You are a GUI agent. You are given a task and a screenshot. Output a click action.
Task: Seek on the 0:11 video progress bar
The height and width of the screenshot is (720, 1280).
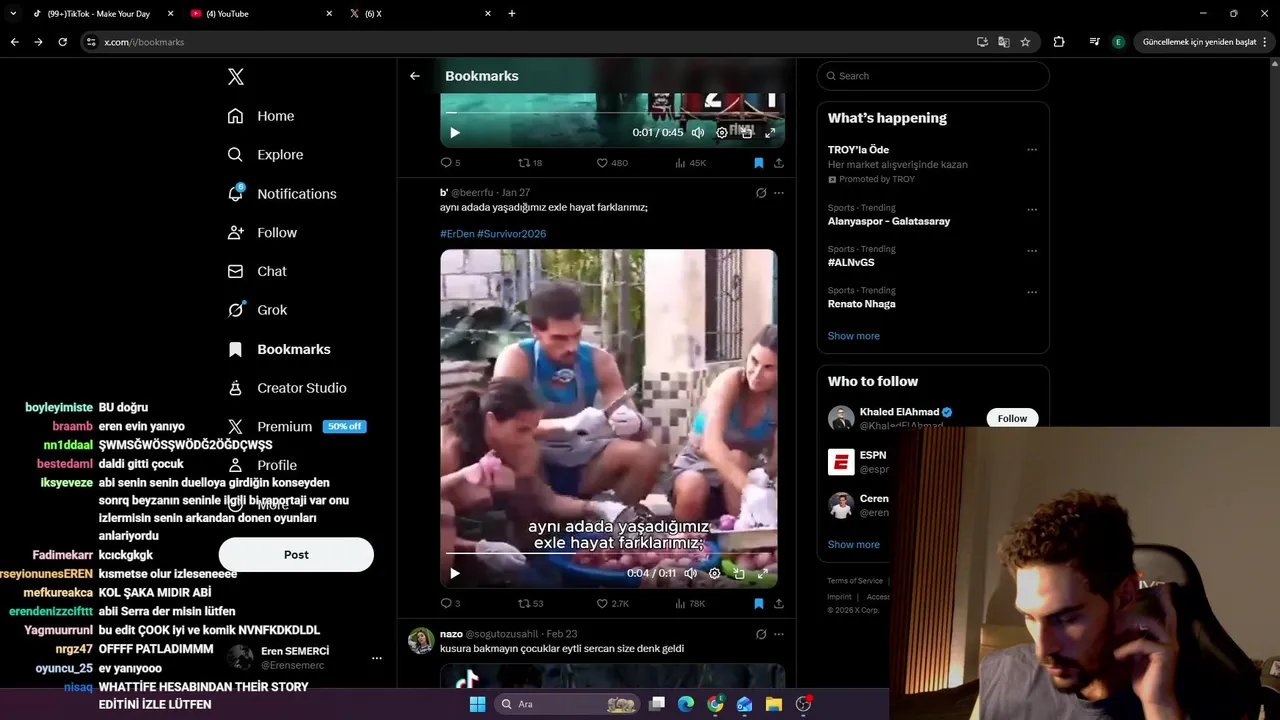[x=608, y=553]
